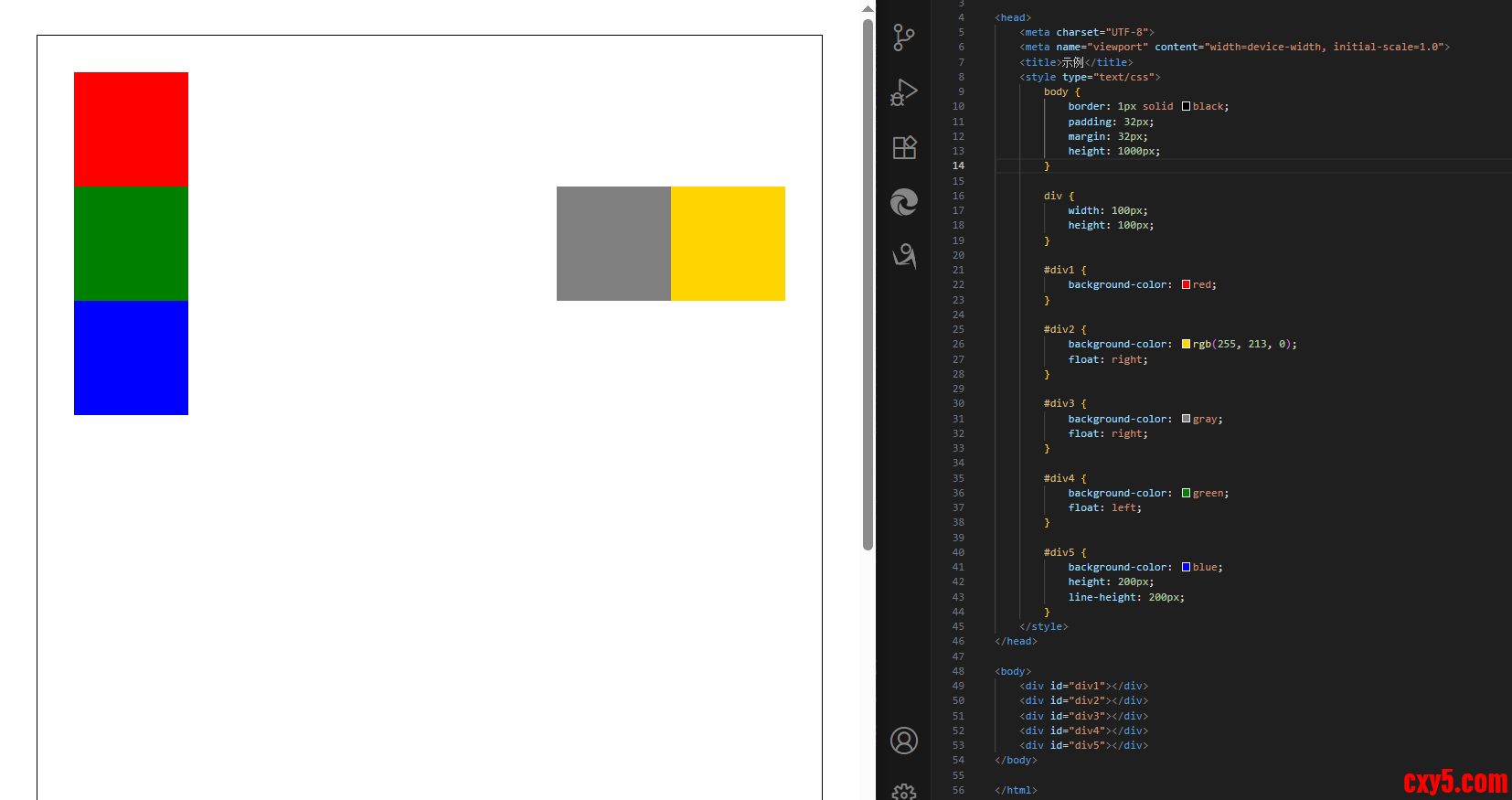Click the green color swatch in #div4
Screen dimensions: 1512x800
click(1186, 493)
